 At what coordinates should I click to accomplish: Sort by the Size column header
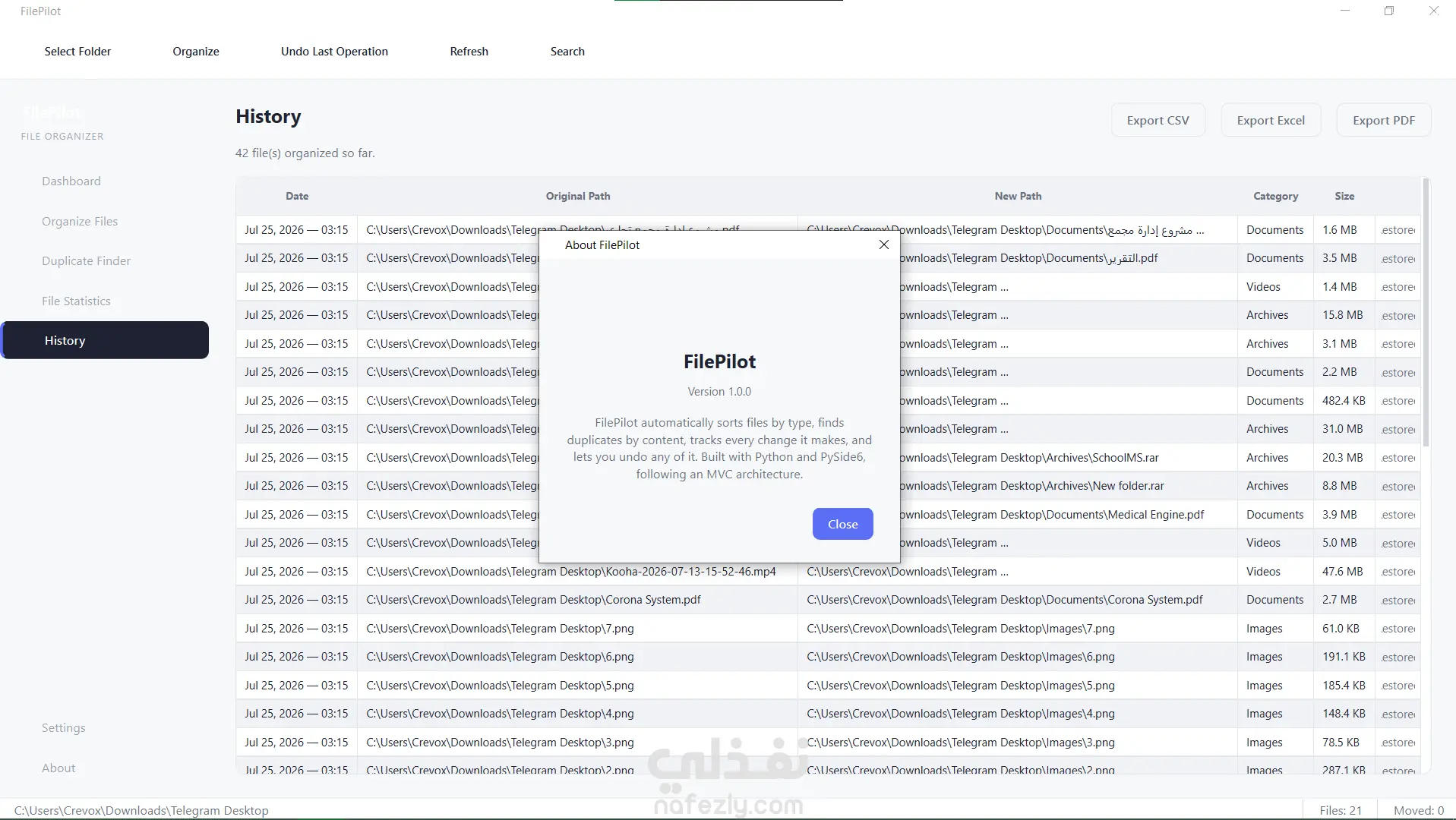tap(1344, 196)
